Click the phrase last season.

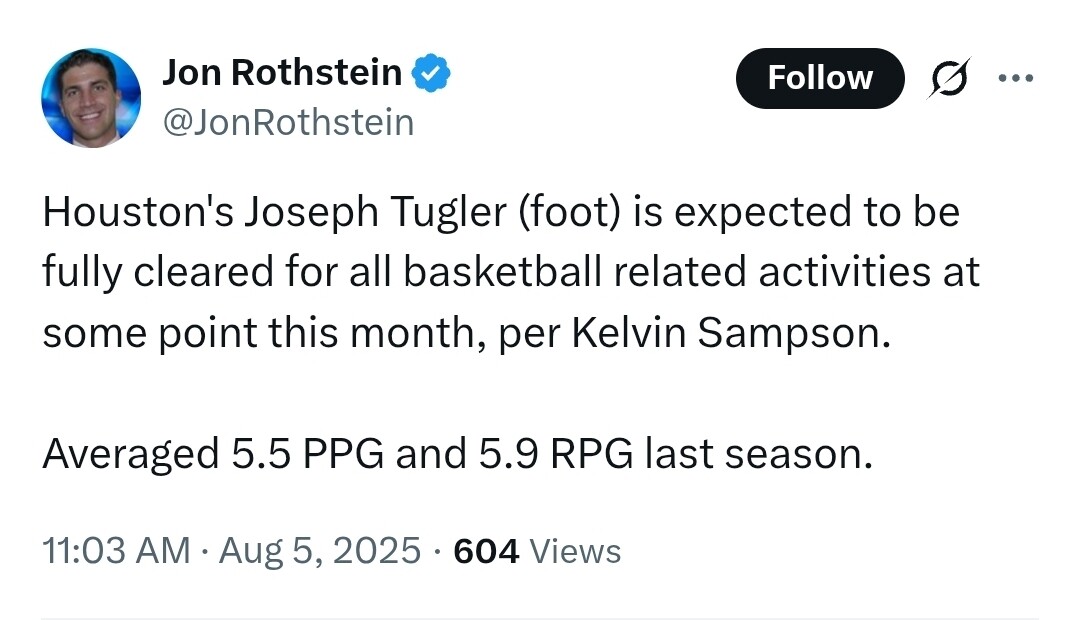click(x=758, y=454)
